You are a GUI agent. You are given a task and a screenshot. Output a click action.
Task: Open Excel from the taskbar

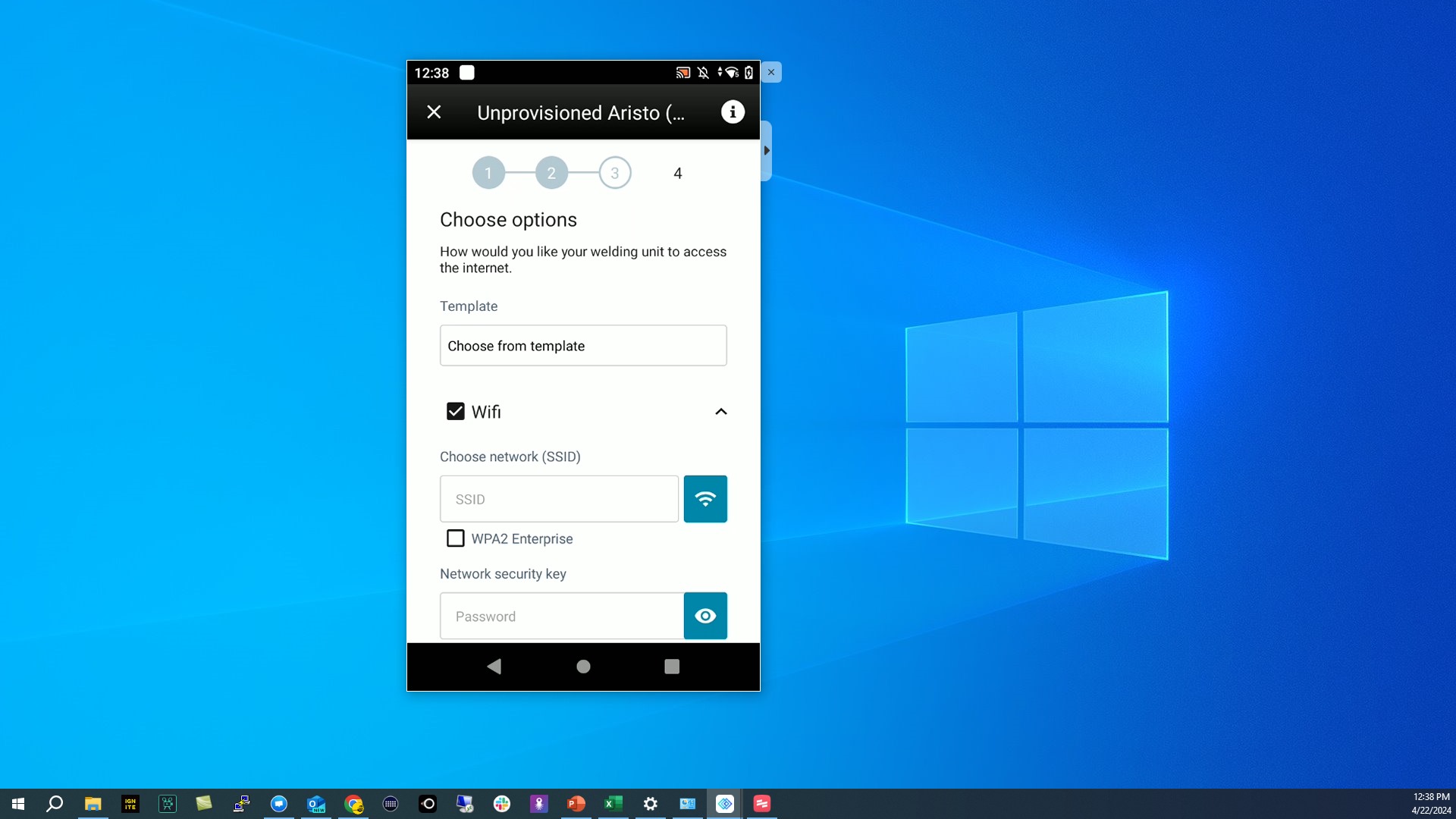[x=613, y=804]
